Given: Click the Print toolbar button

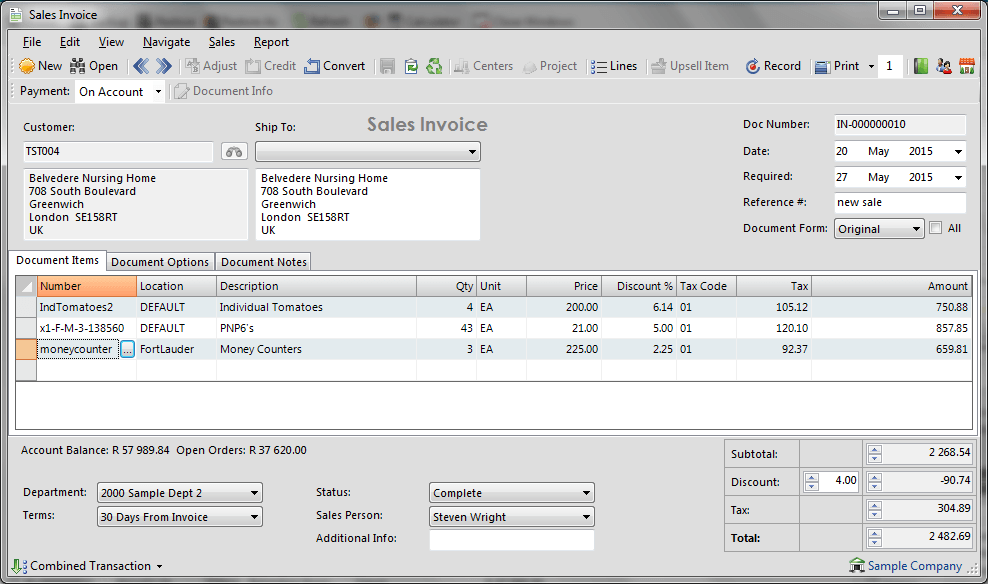Looking at the screenshot, I should (837, 66).
